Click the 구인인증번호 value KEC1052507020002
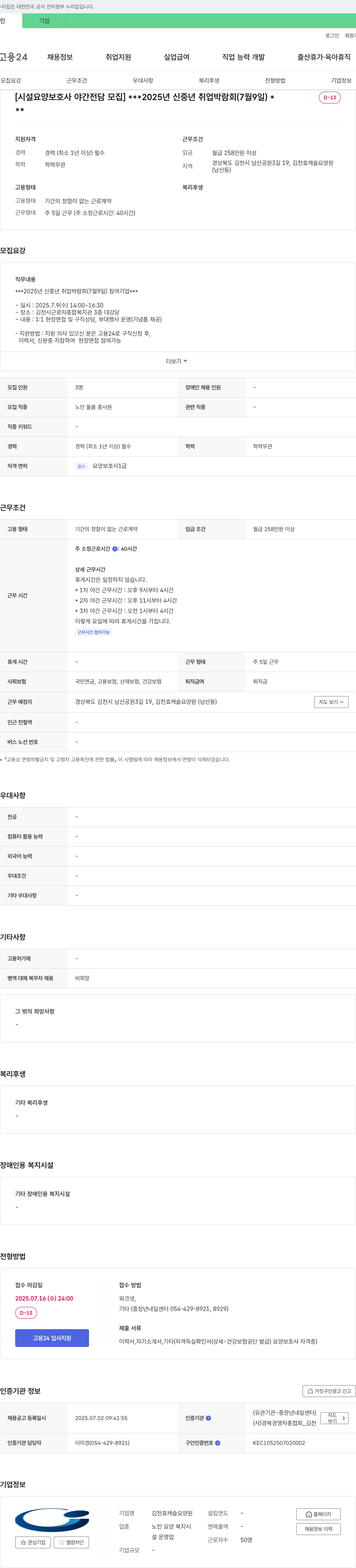Screen dimensions: 356x1568 (x=279, y=1443)
